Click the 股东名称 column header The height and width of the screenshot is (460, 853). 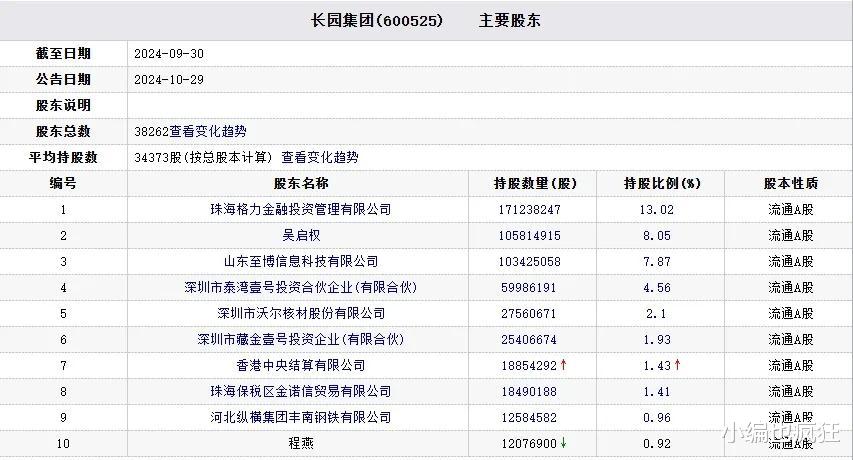tap(301, 183)
